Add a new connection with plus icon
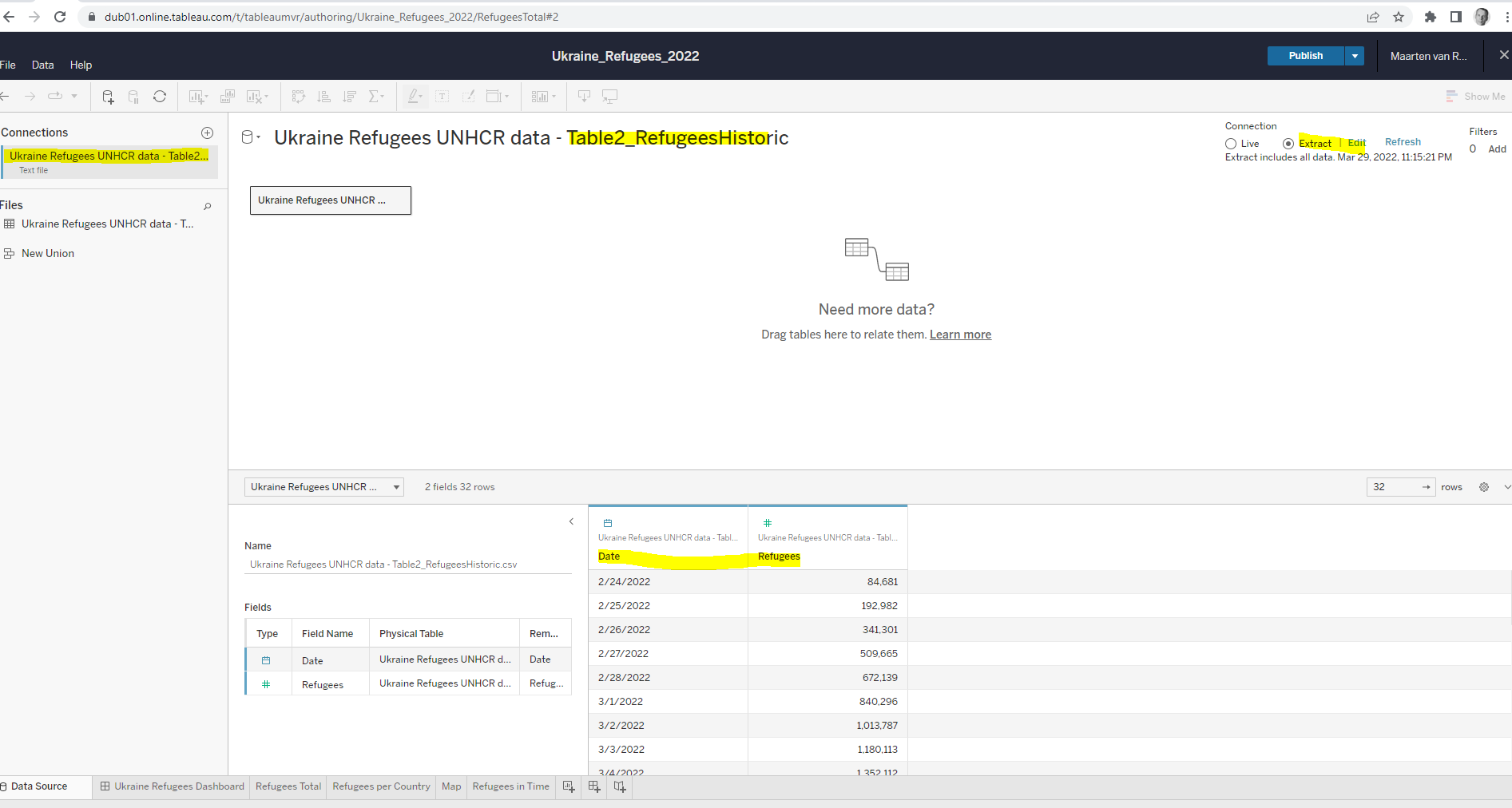The width and height of the screenshot is (1512, 808). click(208, 133)
